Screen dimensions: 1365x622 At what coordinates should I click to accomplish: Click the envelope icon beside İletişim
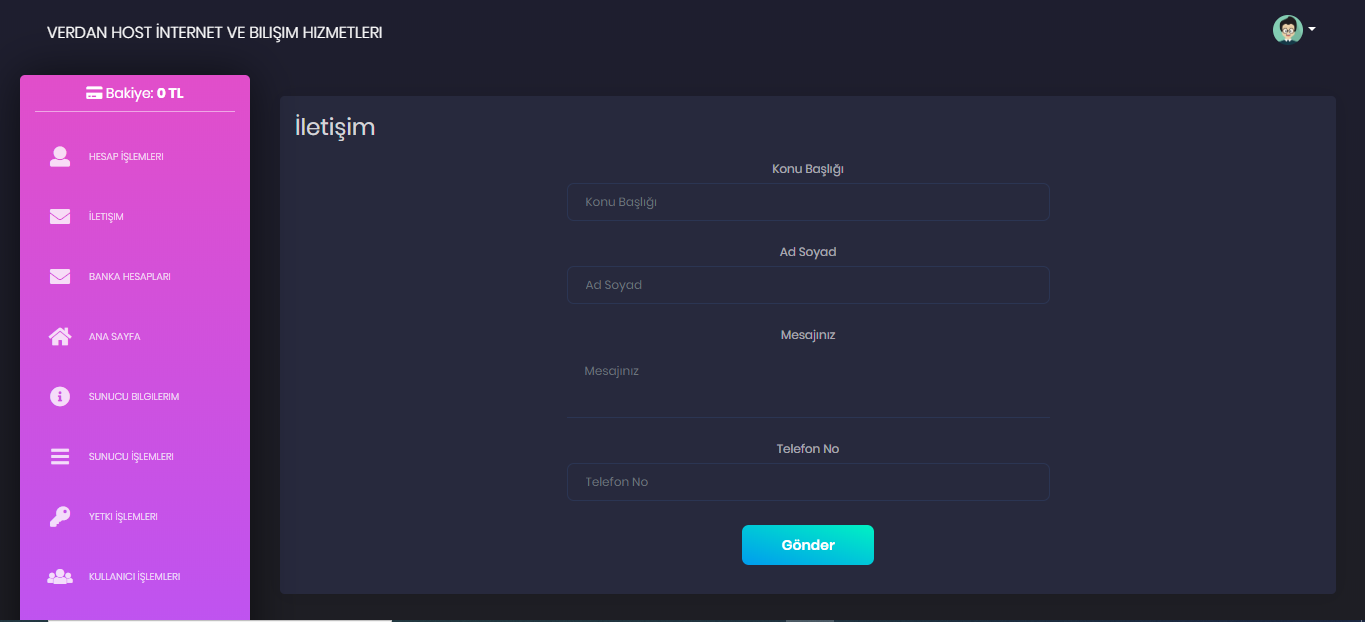60,217
